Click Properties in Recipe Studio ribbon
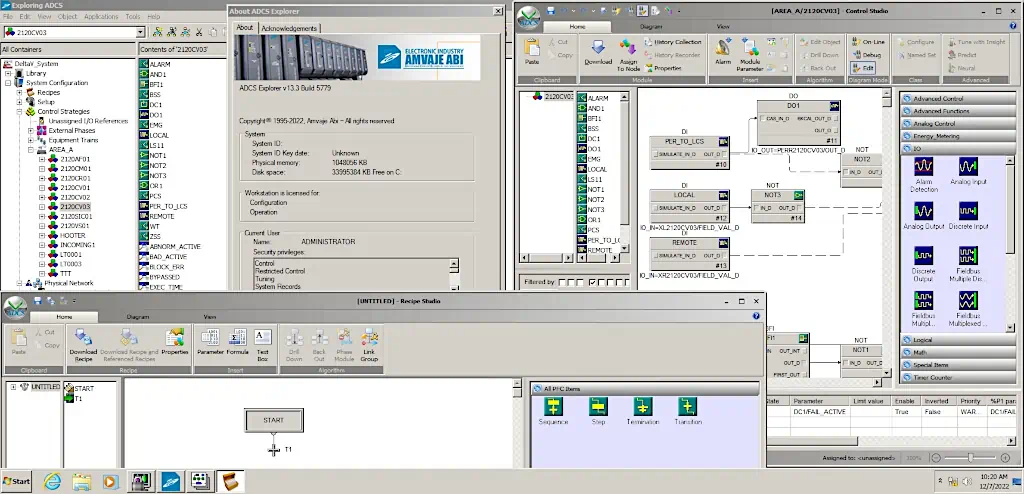 click(x=175, y=342)
